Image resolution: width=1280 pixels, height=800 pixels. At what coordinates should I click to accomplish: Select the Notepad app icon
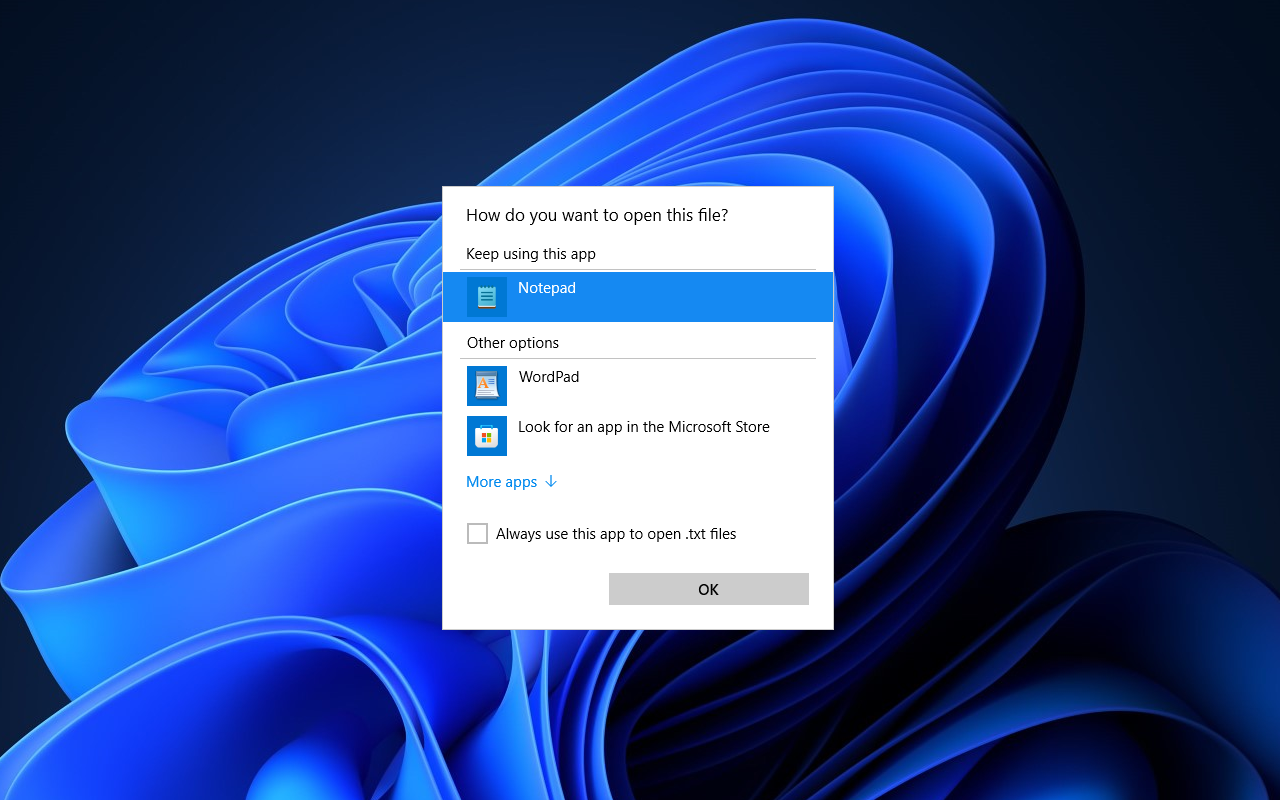(x=487, y=297)
